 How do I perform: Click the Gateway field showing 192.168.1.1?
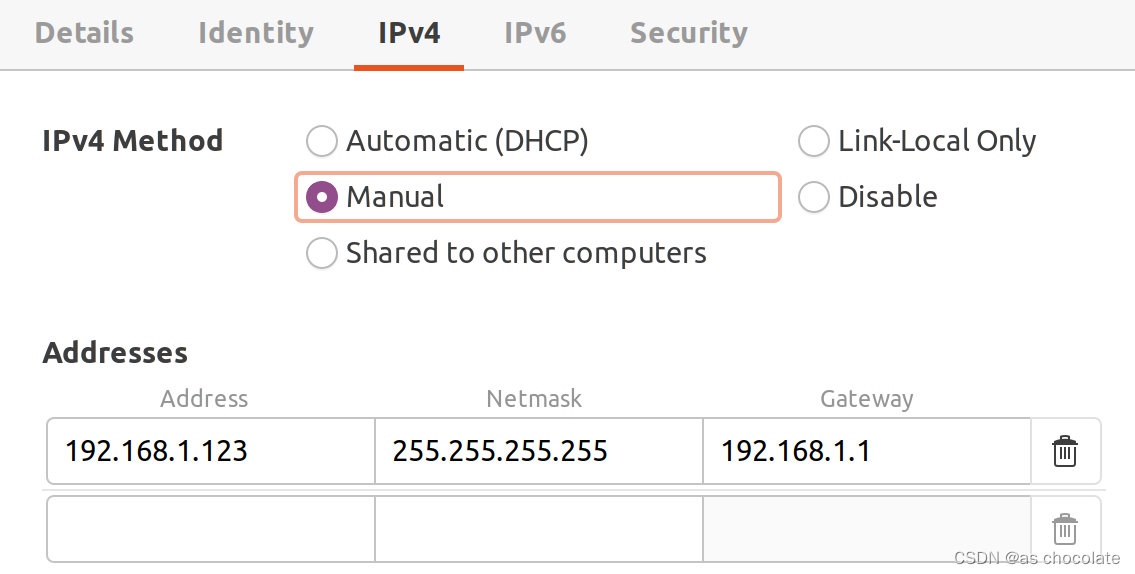866,451
